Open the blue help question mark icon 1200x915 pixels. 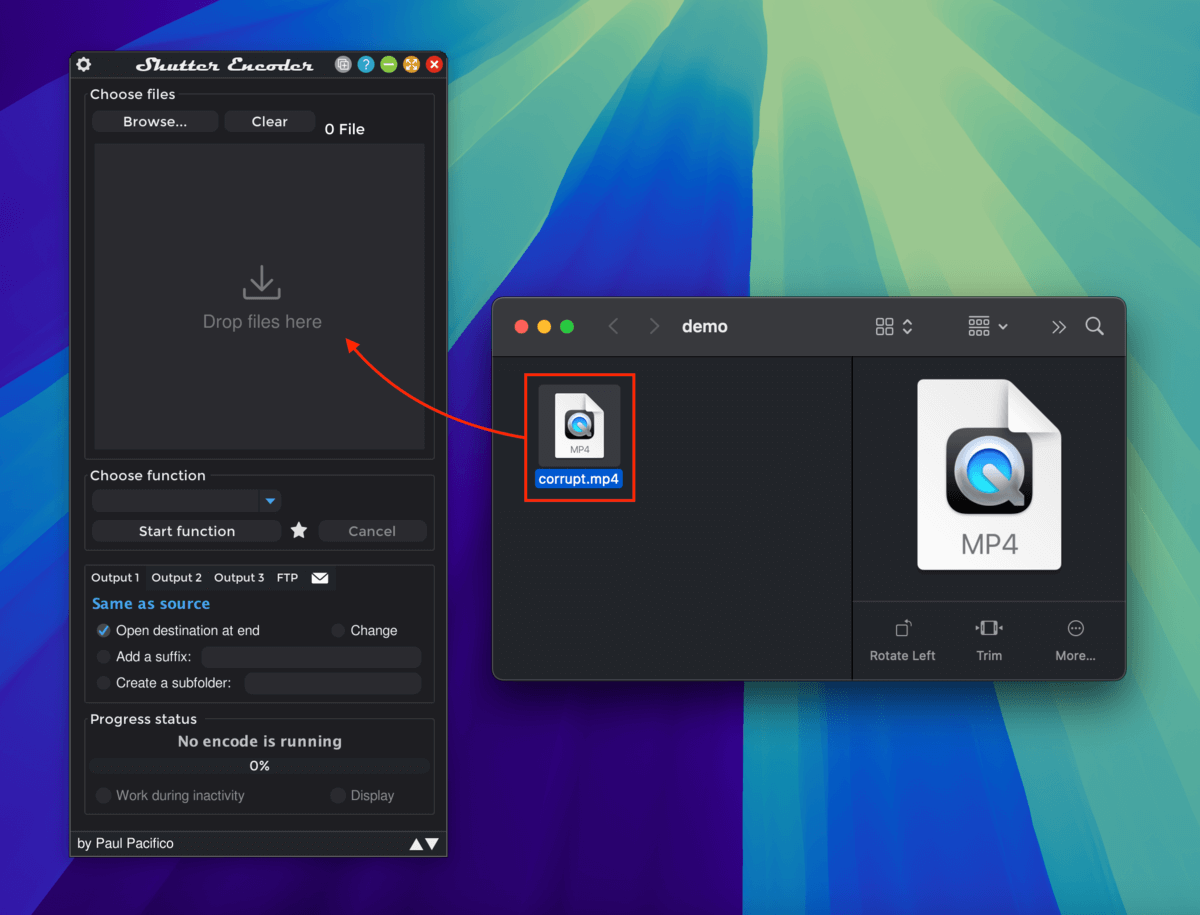coord(366,64)
